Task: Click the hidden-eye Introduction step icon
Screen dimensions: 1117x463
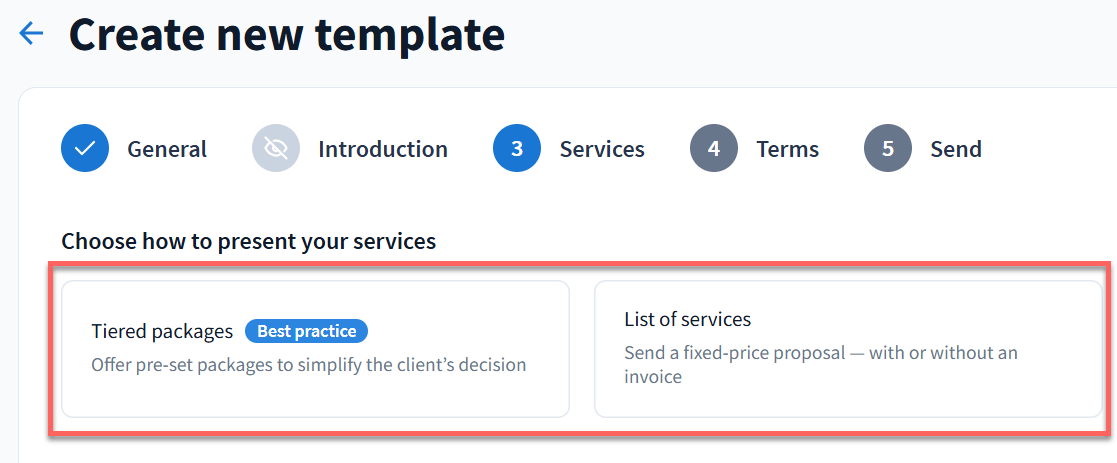Action: [x=276, y=149]
